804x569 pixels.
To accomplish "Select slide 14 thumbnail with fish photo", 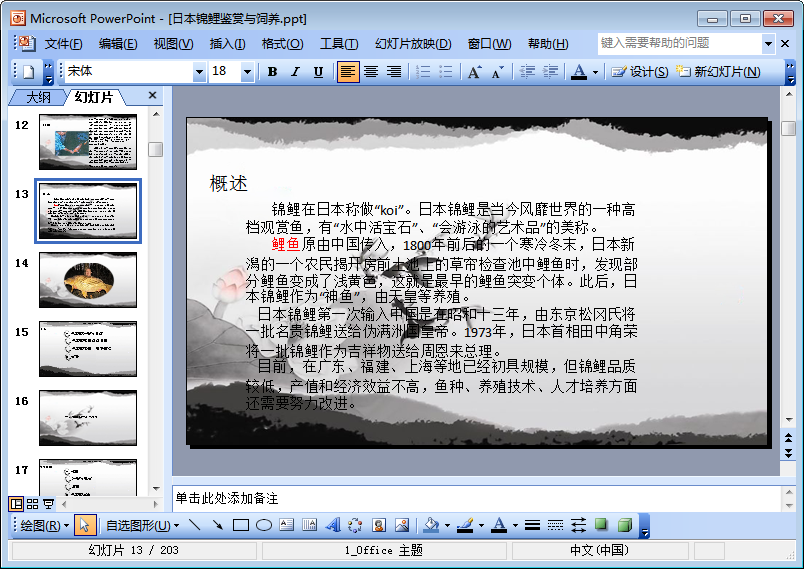I will coord(88,280).
